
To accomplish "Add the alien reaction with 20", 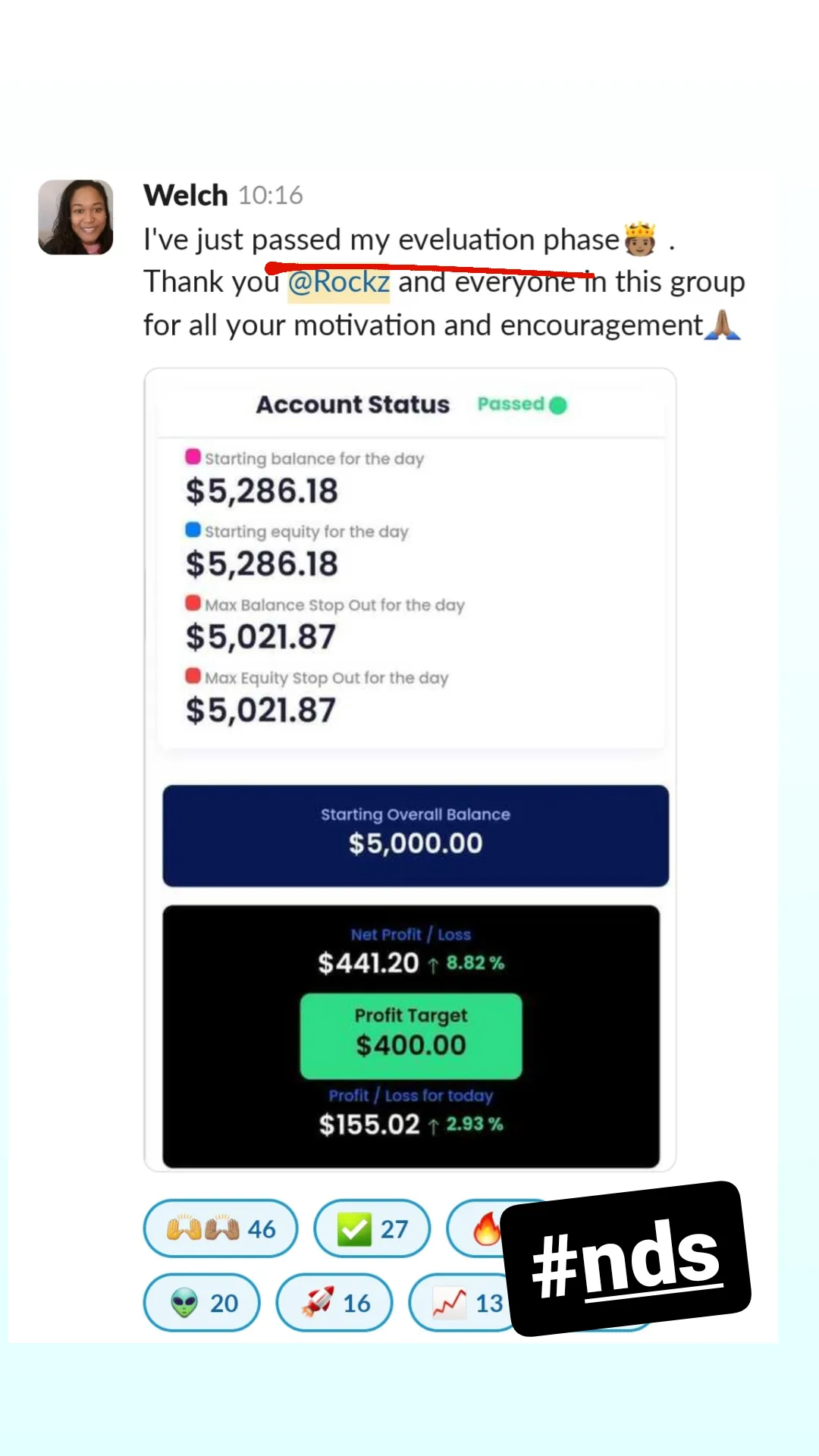I will pyautogui.click(x=202, y=1303).
